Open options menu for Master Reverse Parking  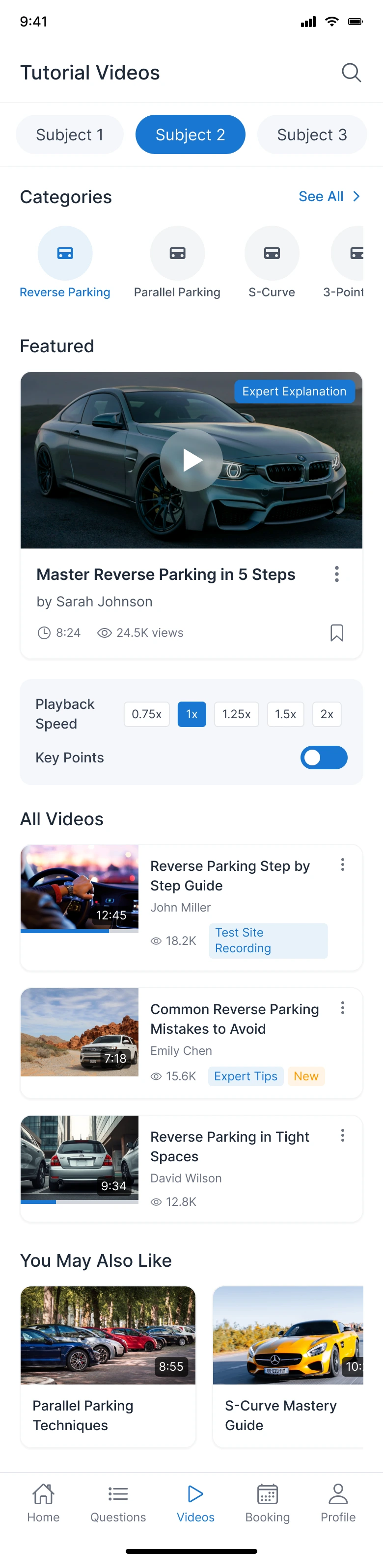336,574
